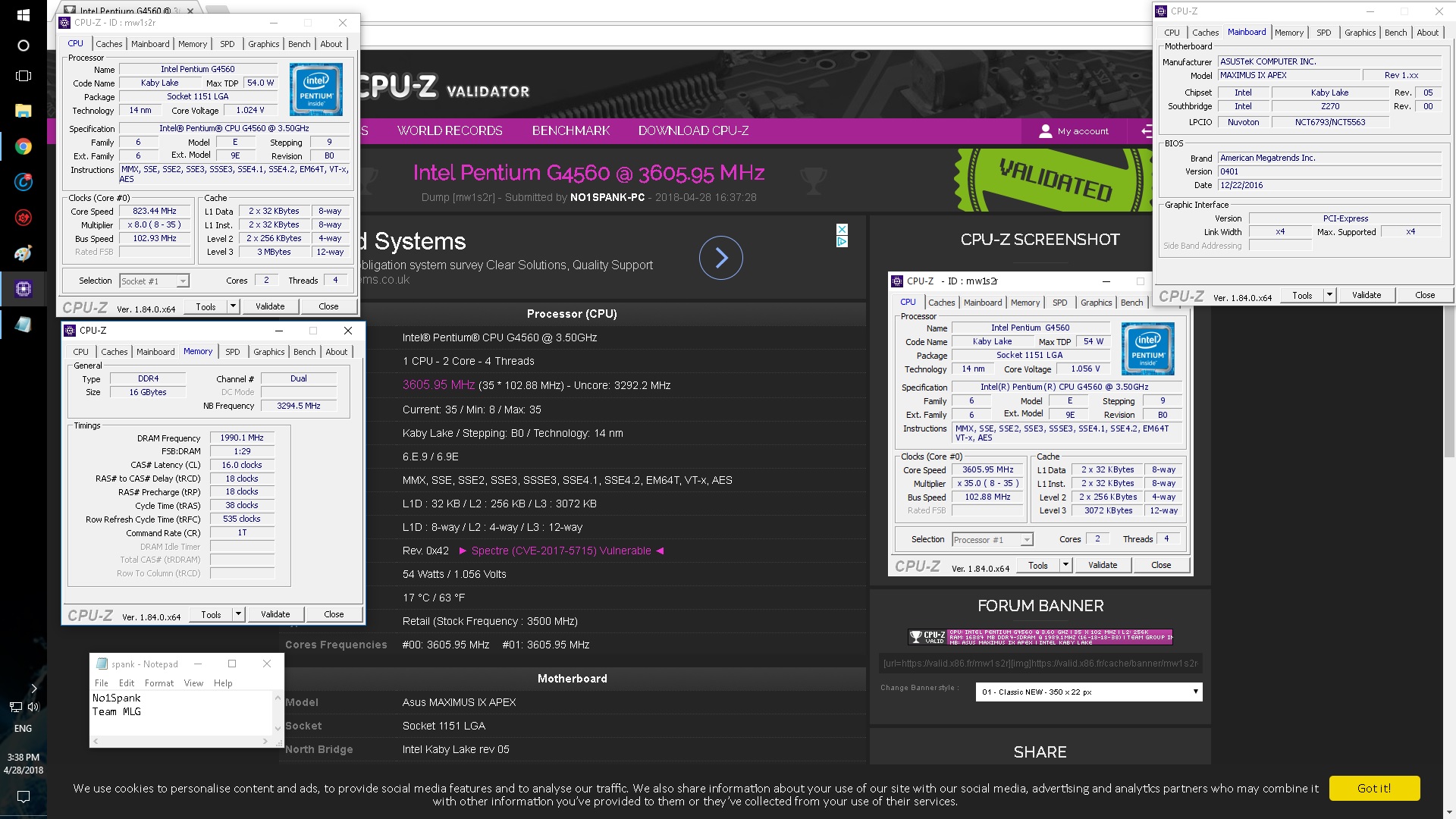The image size is (1456, 819).
Task: Go to DOWNLOAD CPU-Z page
Action: click(x=693, y=131)
